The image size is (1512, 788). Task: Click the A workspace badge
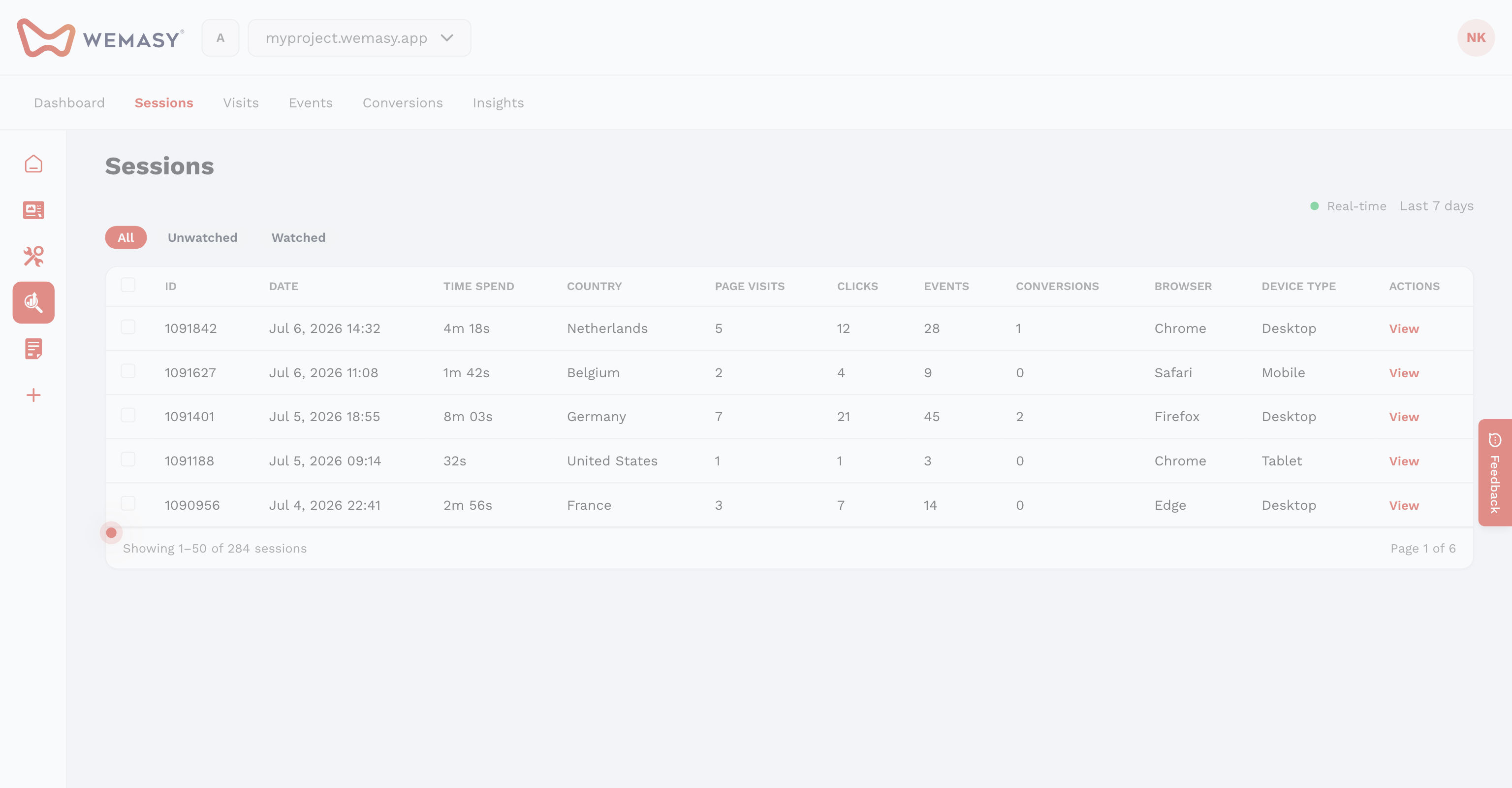(x=220, y=37)
